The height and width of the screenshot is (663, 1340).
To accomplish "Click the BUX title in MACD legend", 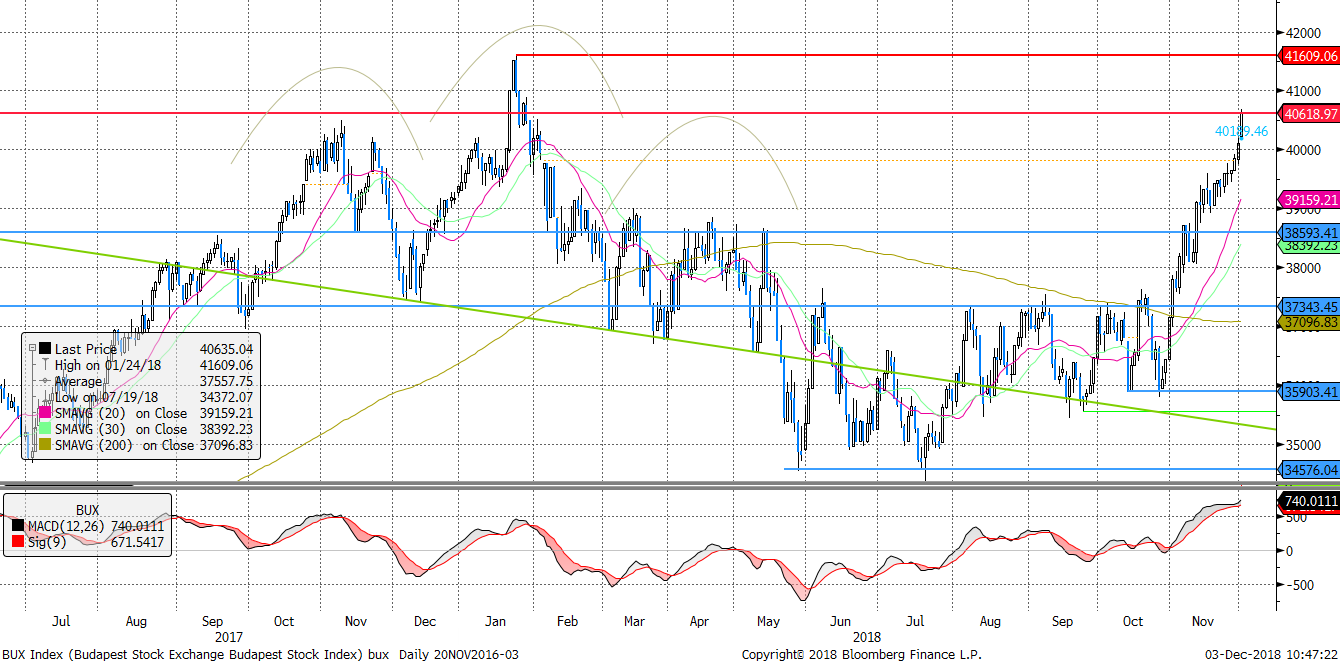I will (x=88, y=509).
